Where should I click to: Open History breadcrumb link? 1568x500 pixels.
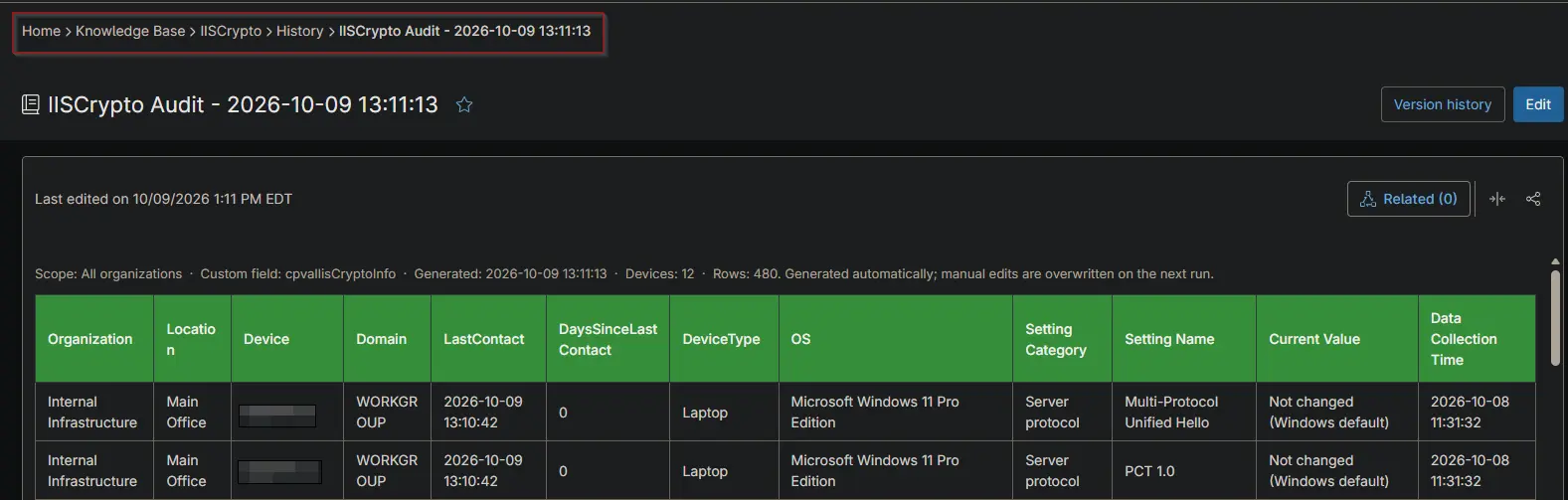point(299,31)
